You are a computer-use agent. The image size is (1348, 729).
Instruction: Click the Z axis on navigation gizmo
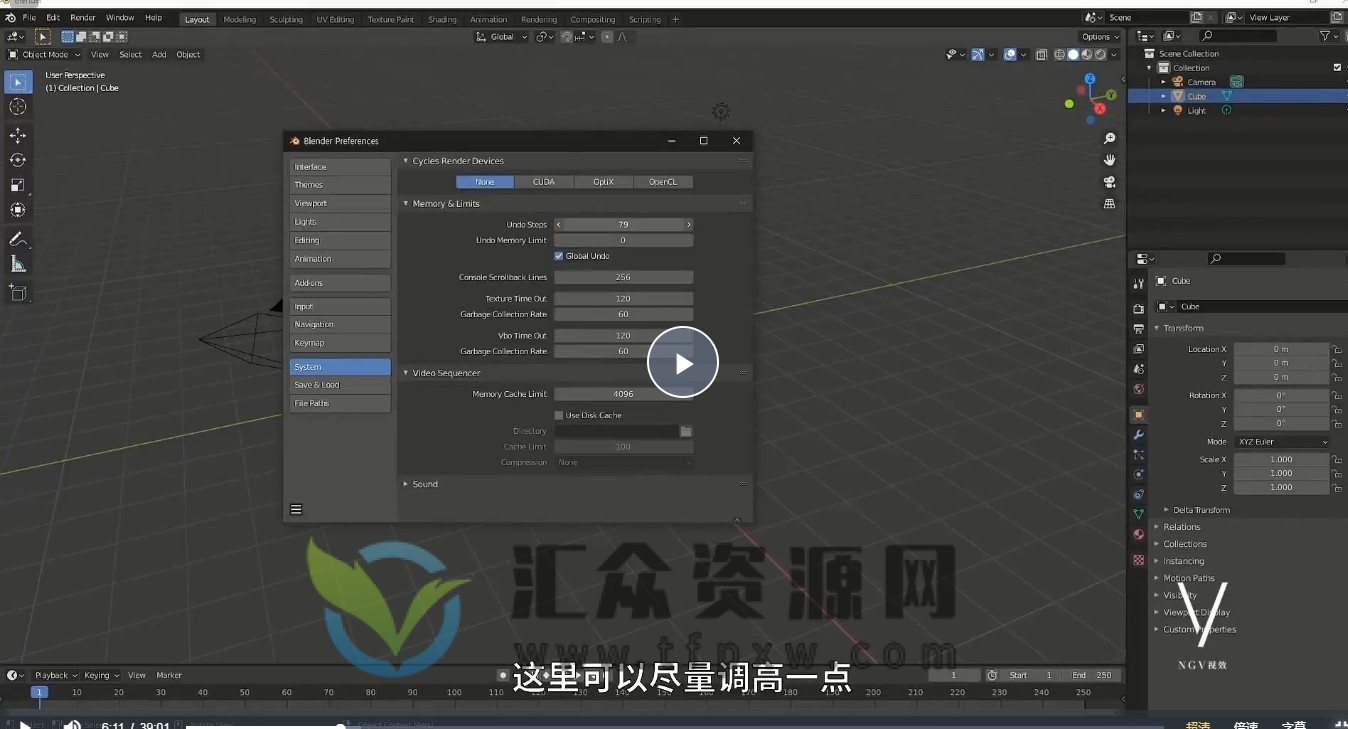pyautogui.click(x=1090, y=79)
